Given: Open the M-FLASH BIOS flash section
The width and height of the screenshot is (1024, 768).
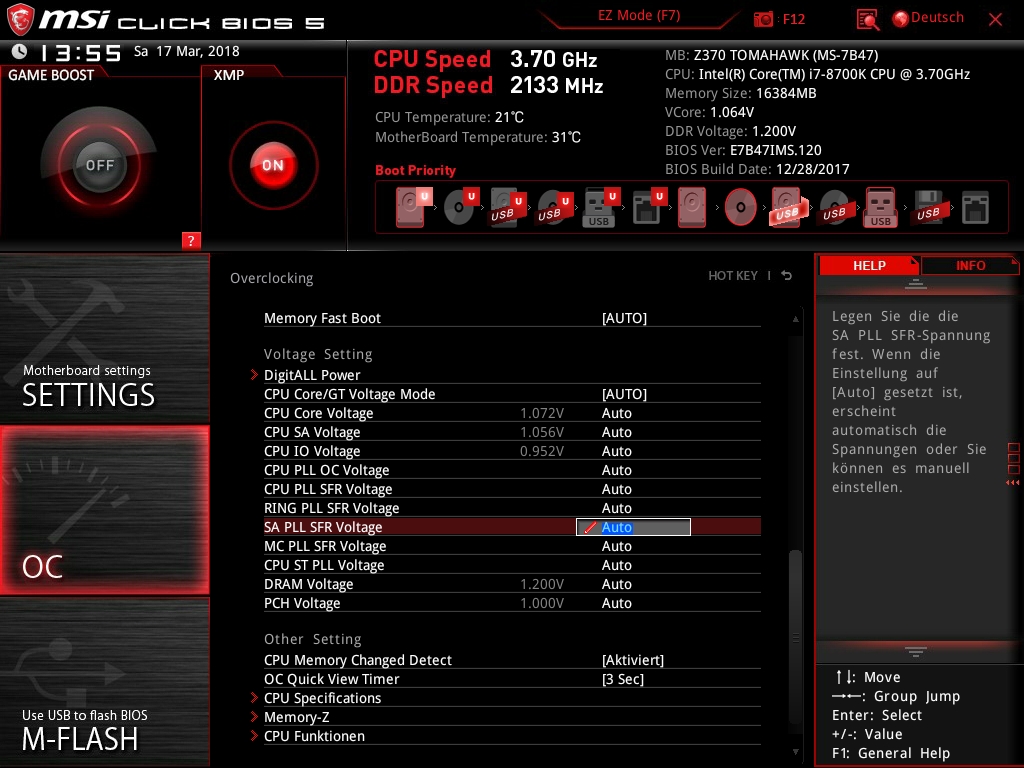Looking at the screenshot, I should [104, 682].
